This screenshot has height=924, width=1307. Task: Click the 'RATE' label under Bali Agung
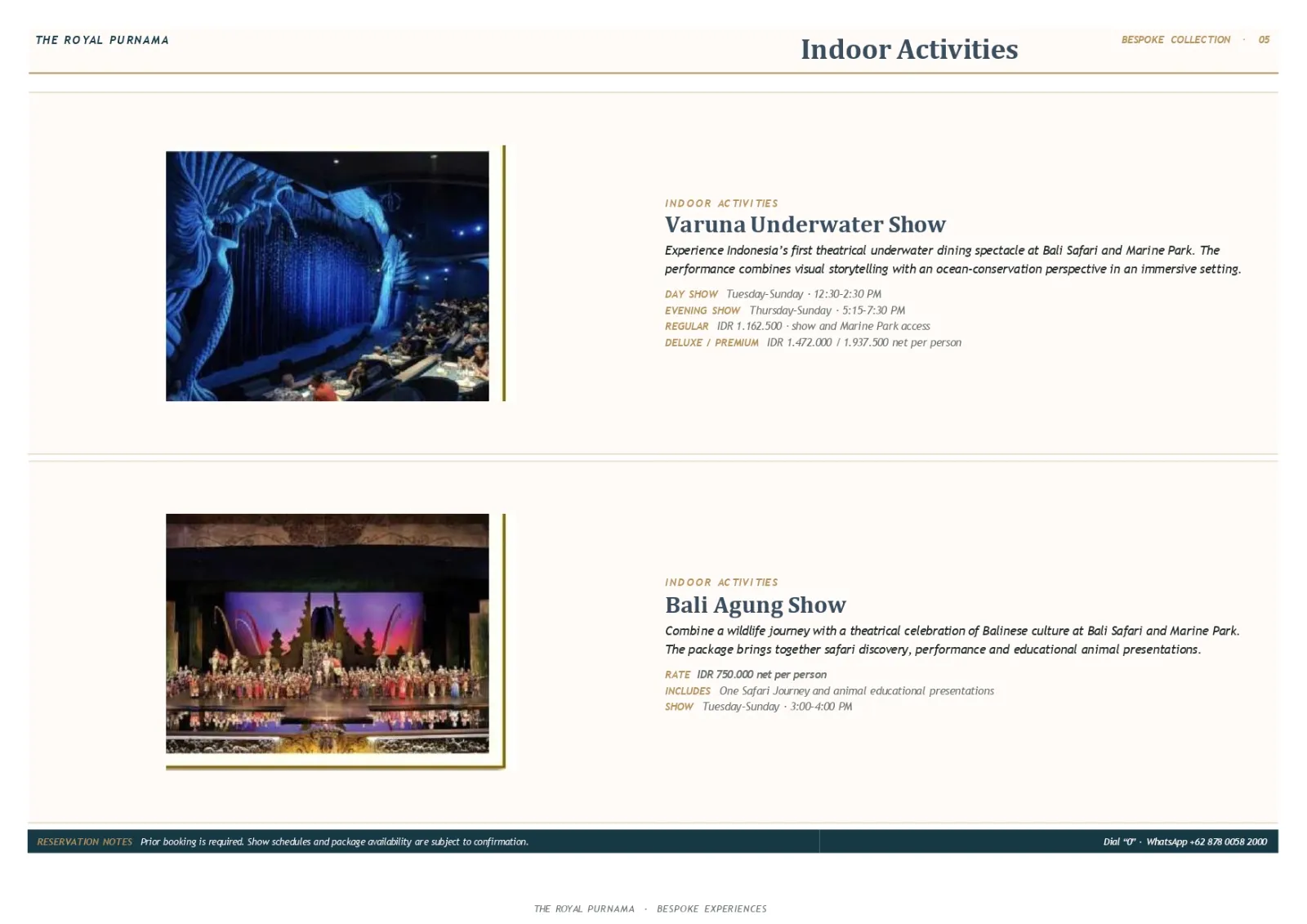[677, 675]
